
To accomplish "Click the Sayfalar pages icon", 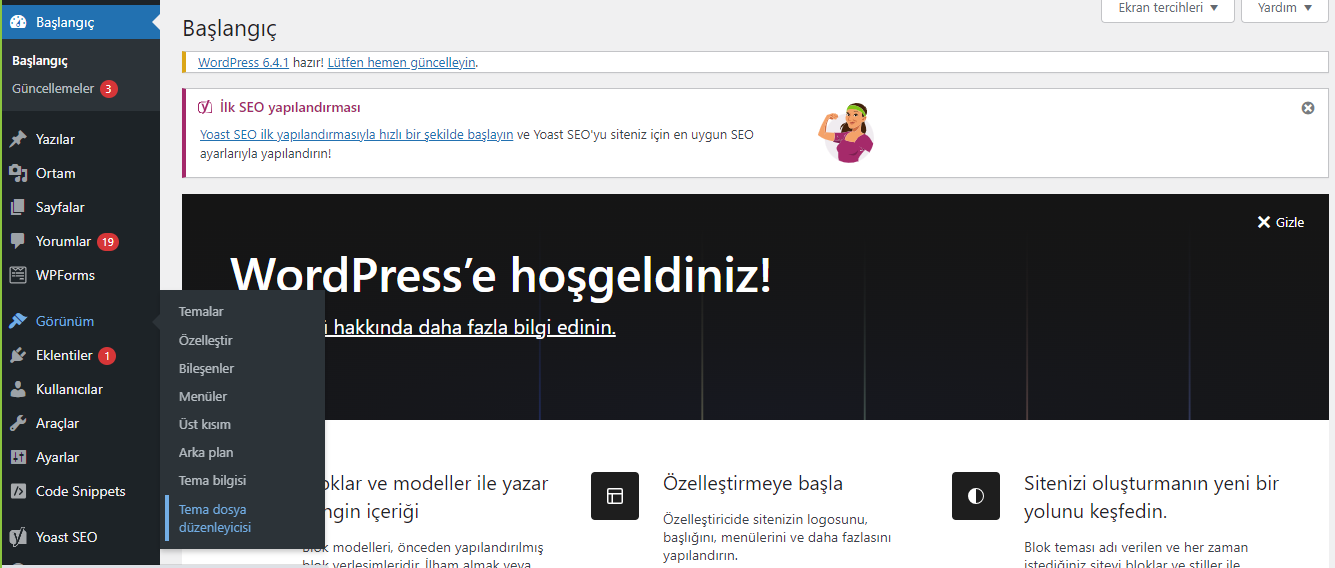I will click(18, 207).
